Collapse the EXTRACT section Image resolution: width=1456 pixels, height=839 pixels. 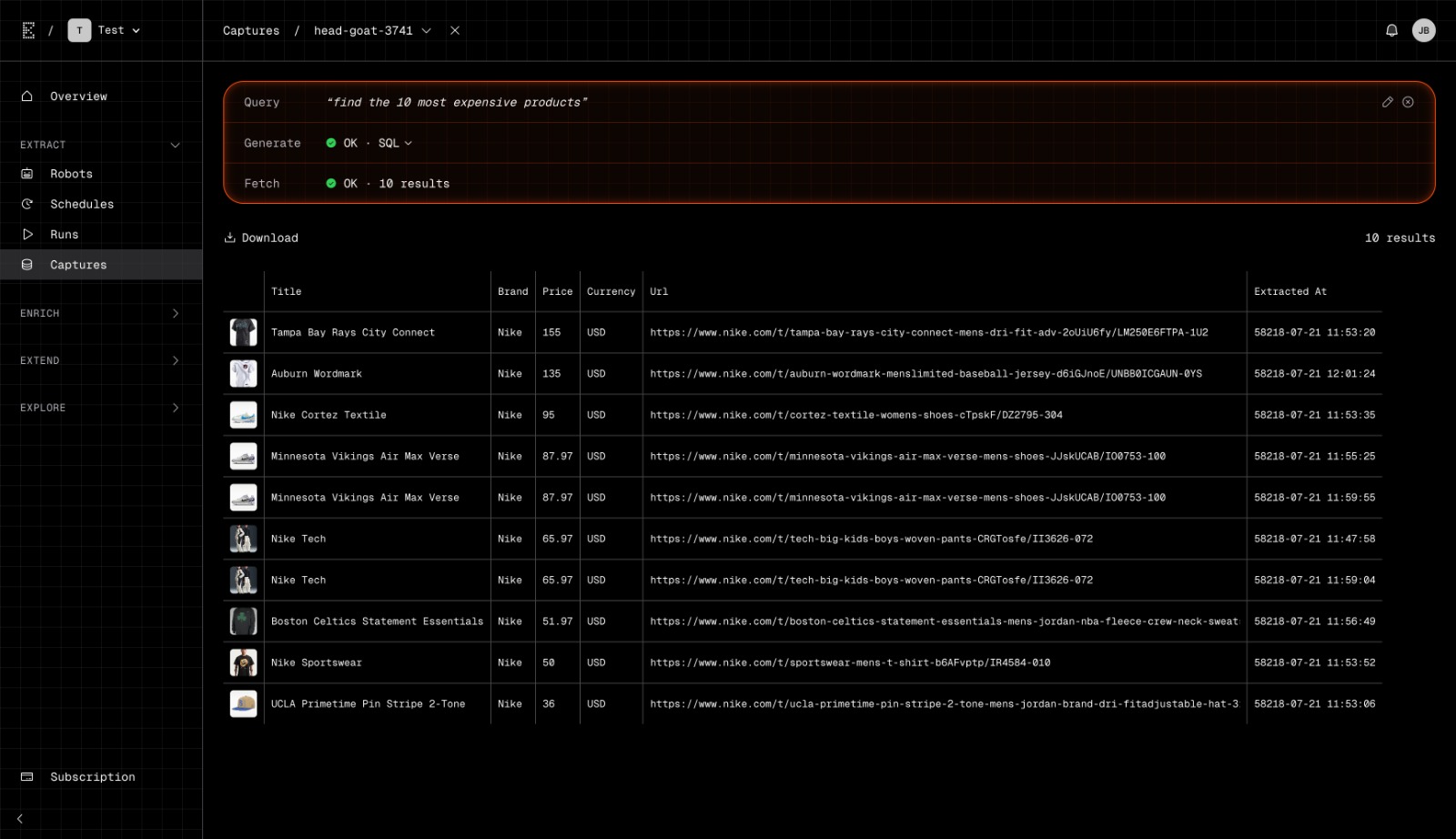[175, 145]
